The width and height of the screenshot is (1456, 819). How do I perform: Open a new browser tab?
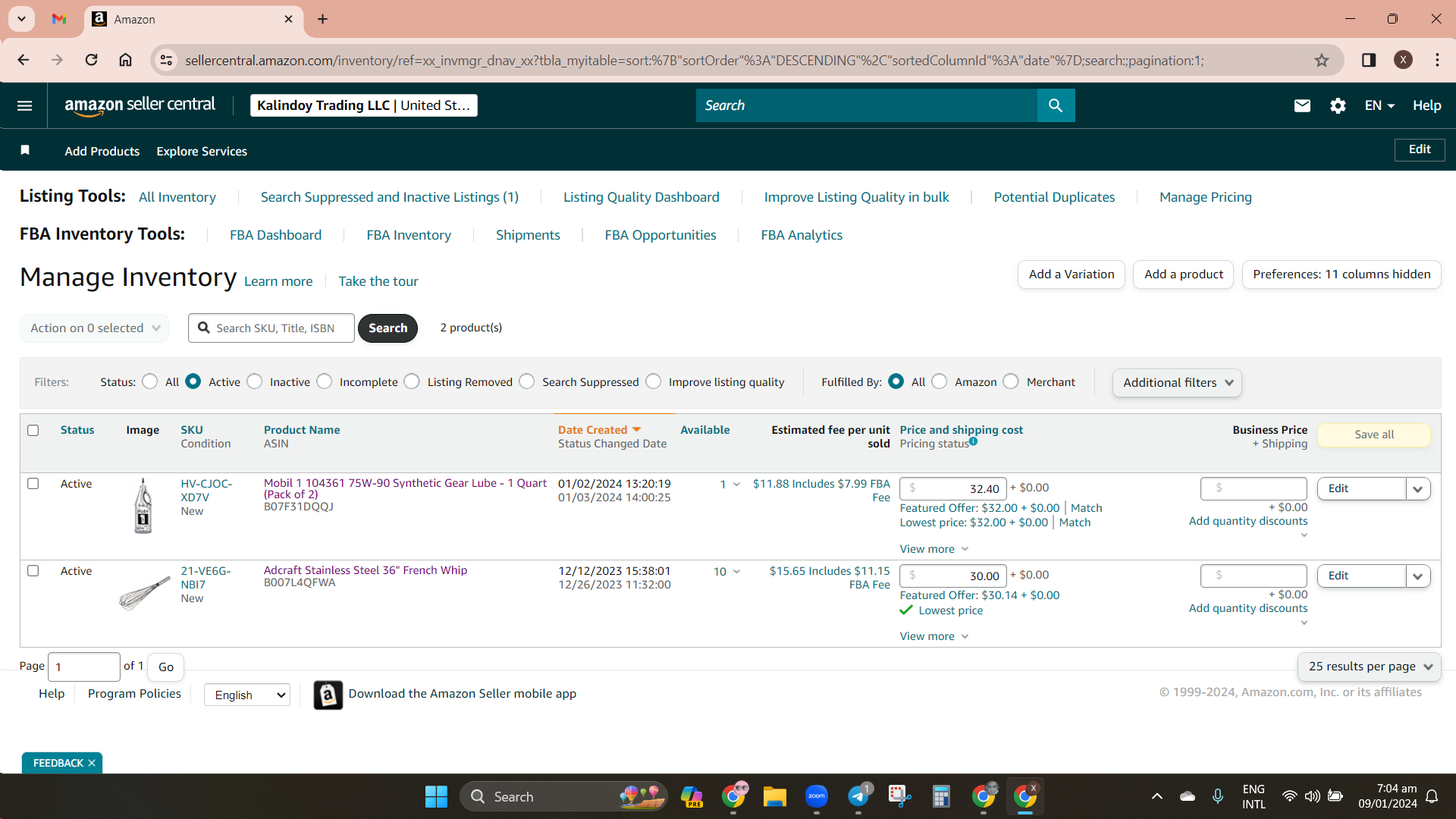323,19
